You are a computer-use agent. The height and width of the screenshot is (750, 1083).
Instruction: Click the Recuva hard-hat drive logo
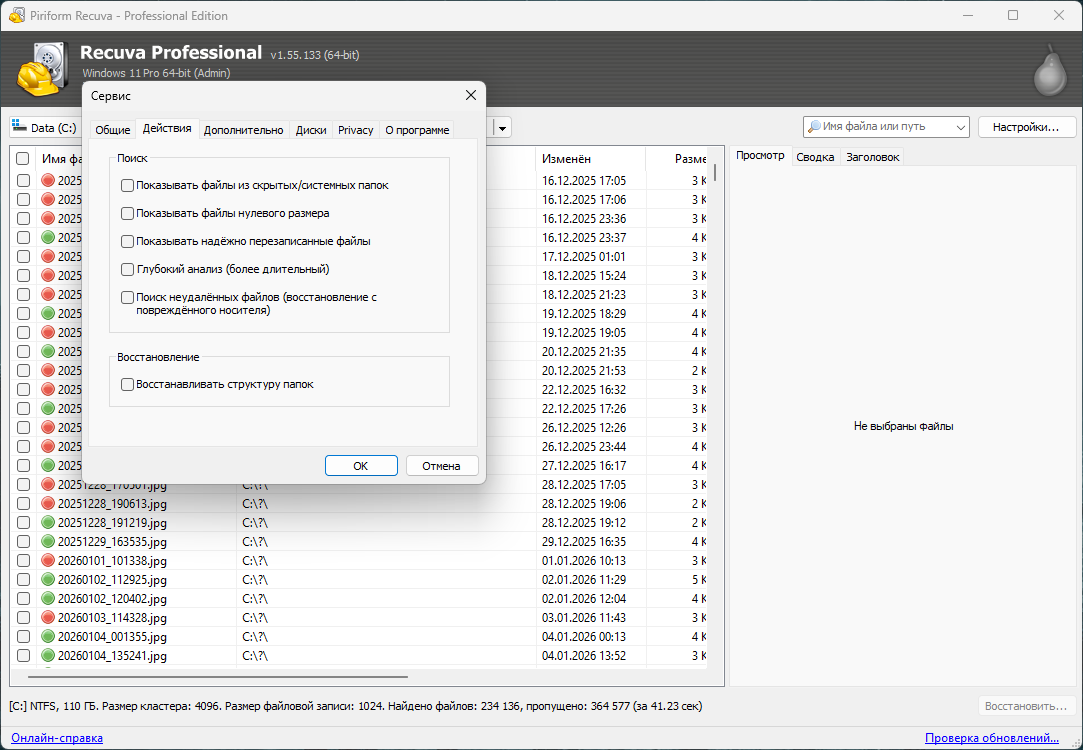point(42,68)
